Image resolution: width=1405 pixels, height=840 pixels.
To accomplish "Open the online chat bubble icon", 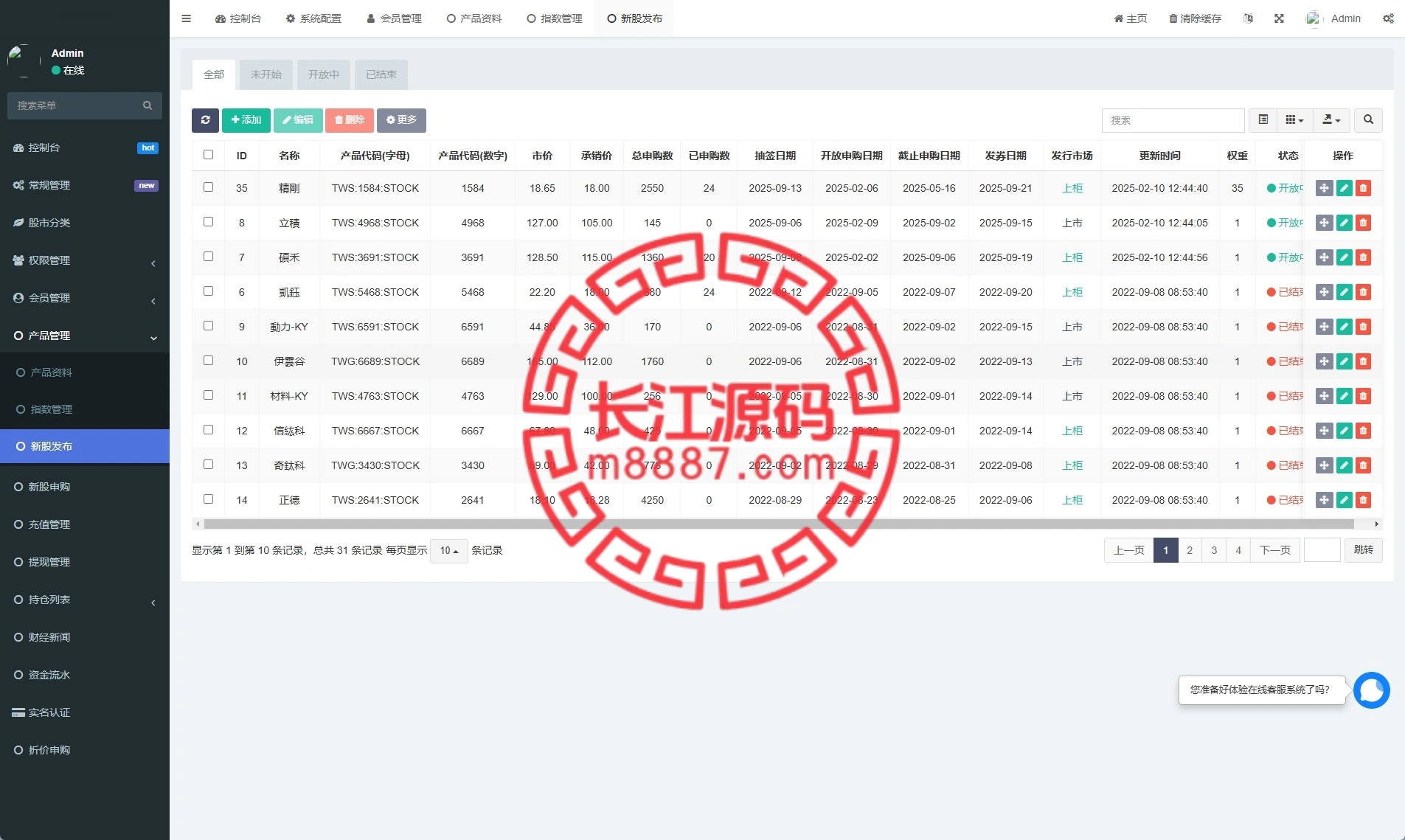I will [1371, 690].
